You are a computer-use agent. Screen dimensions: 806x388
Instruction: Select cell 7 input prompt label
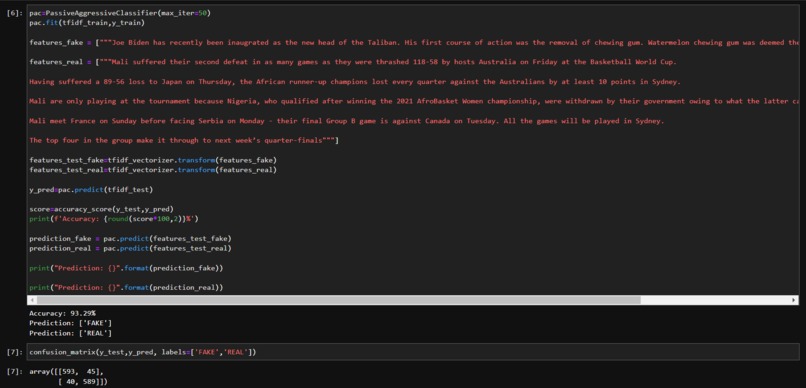pos(14,352)
